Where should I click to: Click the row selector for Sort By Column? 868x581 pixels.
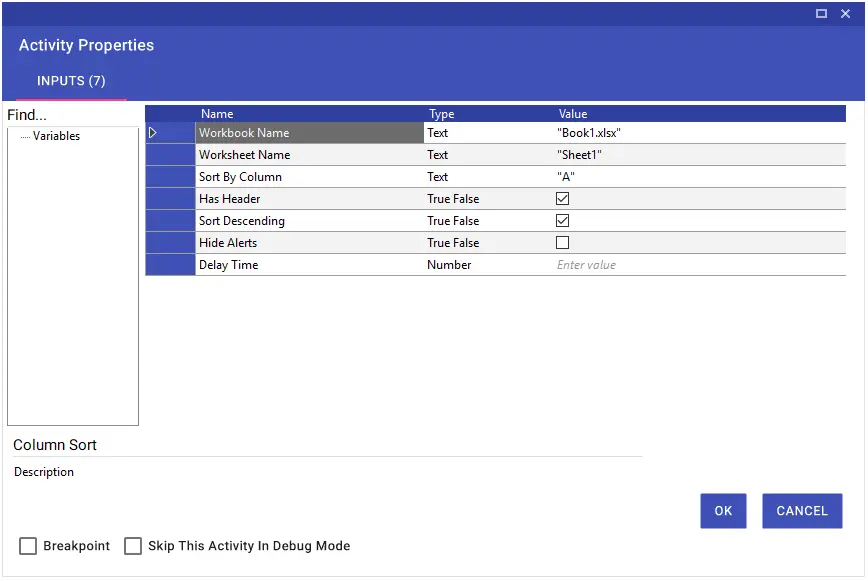pos(170,177)
